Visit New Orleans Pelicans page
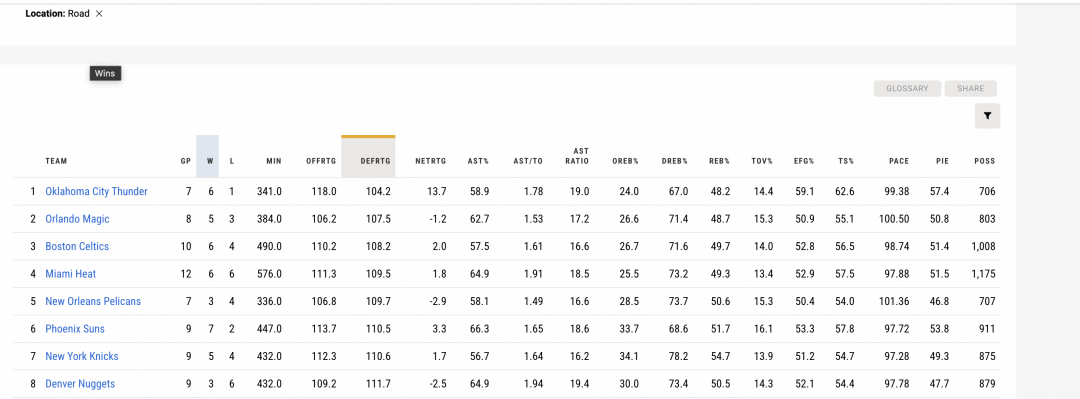 (93, 301)
